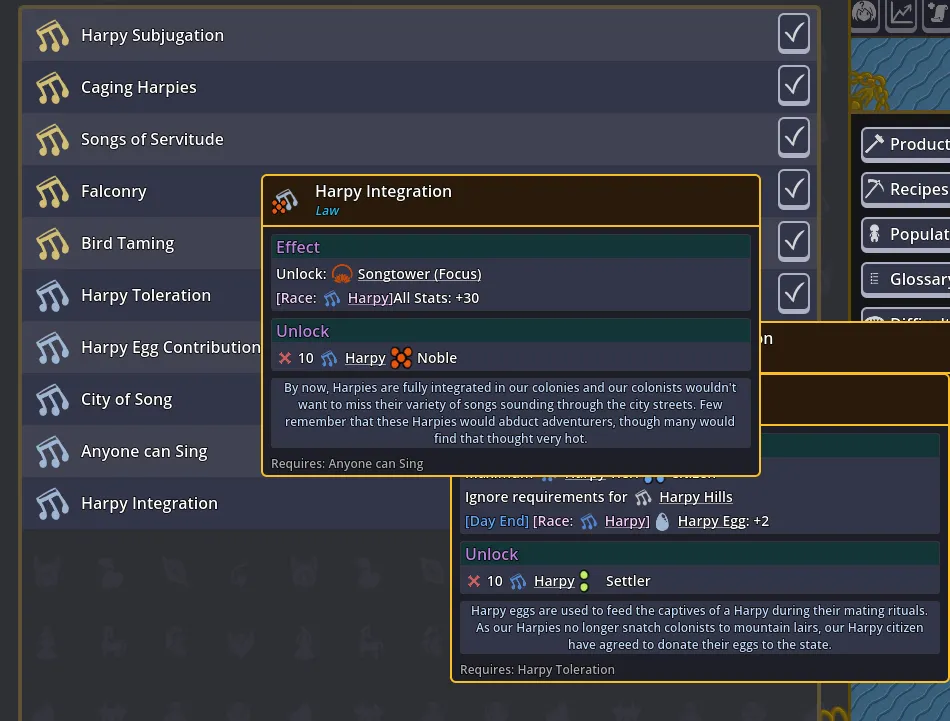Click the blue 'Law' subtitle in the tooltip
This screenshot has height=721, width=950.
[x=327, y=211]
